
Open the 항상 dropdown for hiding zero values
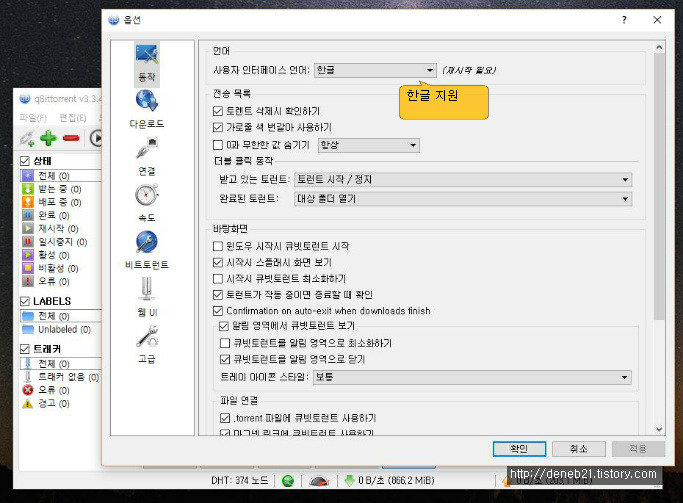tap(369, 145)
